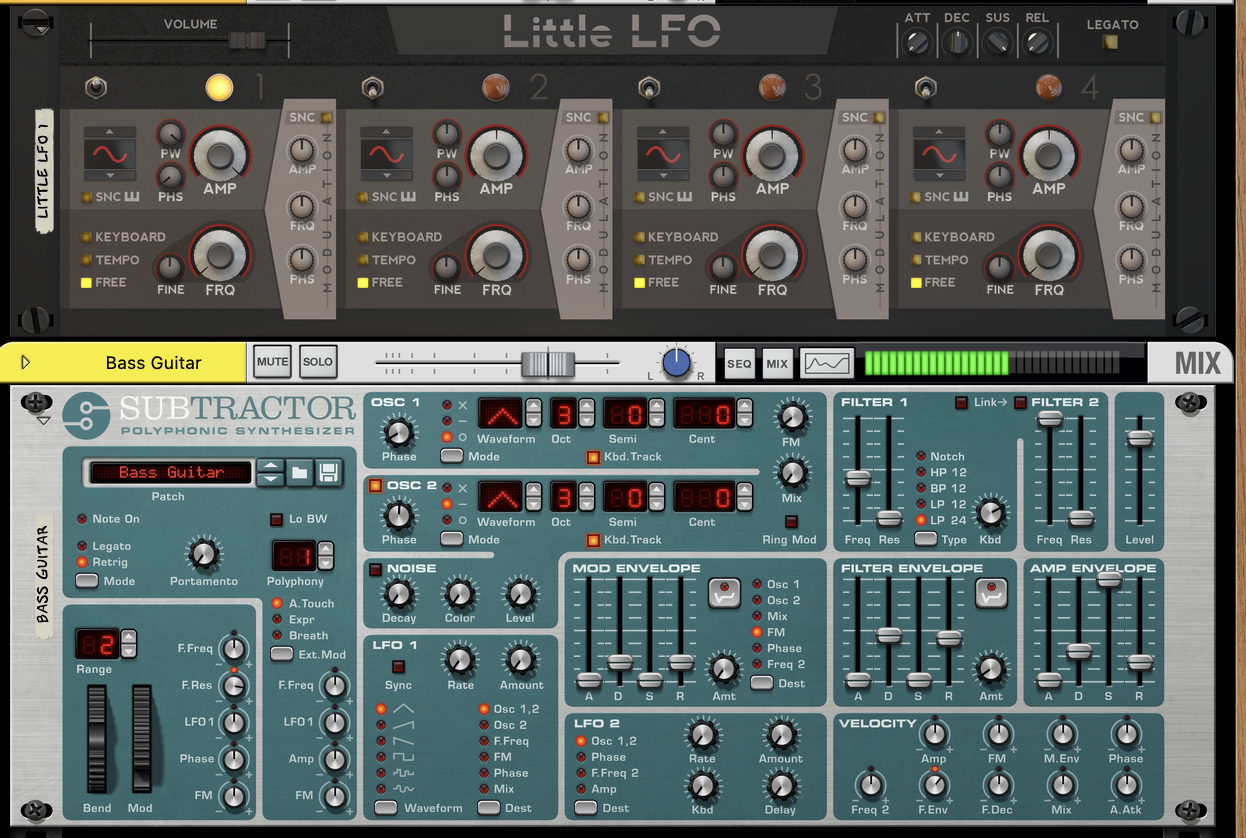Click the Amp Envelope S slider
Viewport: 1246px width, 838px height.
click(x=1109, y=579)
